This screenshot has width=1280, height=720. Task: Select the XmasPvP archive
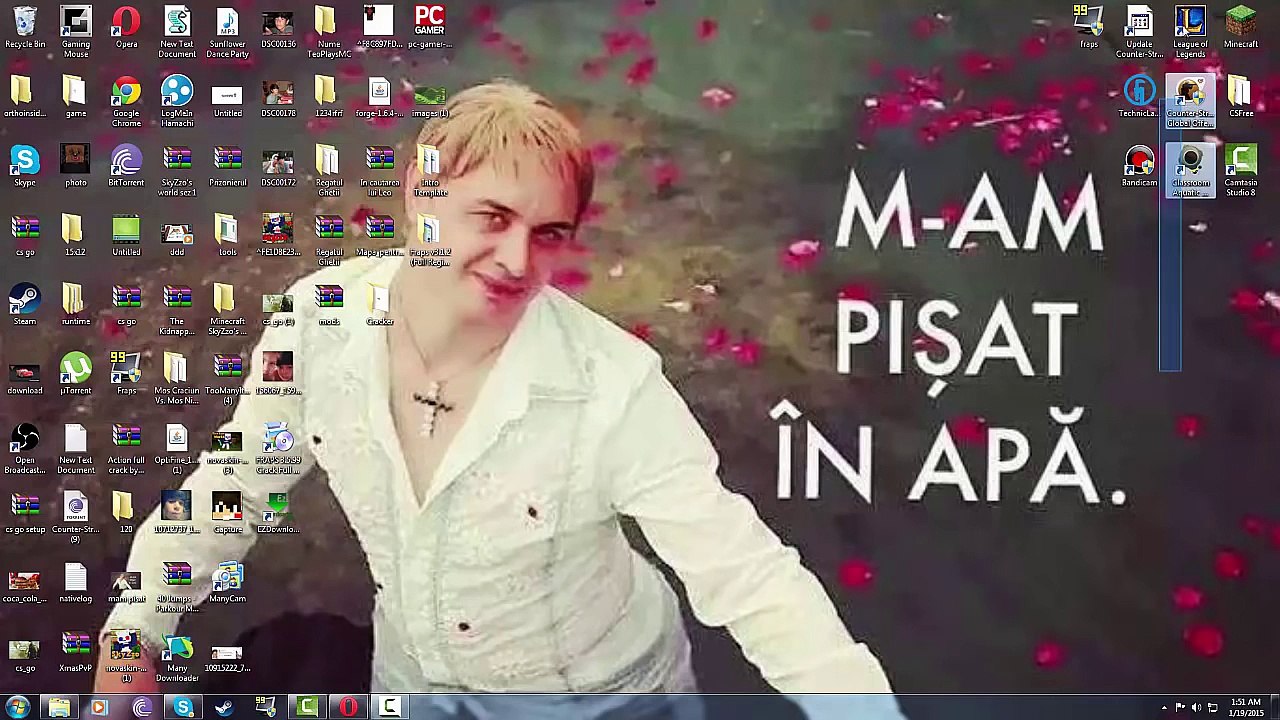tap(76, 652)
